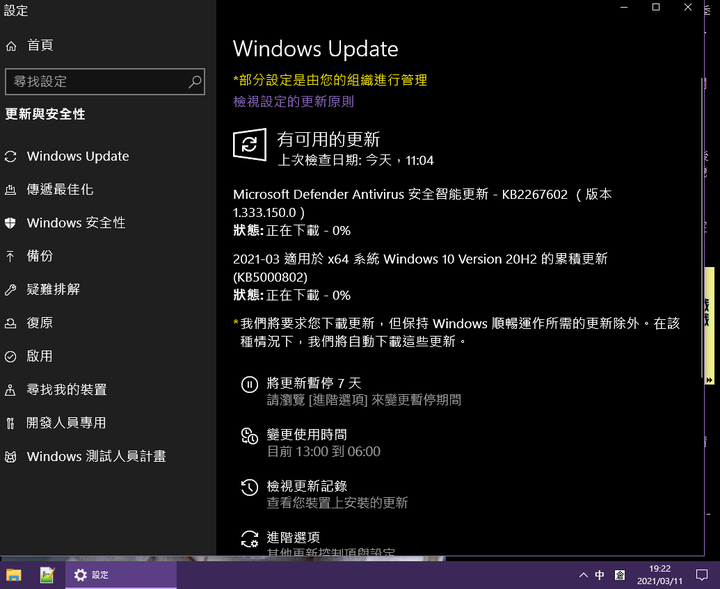Minimize the 設定 window
The width and height of the screenshot is (720, 589).
[x=624, y=7]
